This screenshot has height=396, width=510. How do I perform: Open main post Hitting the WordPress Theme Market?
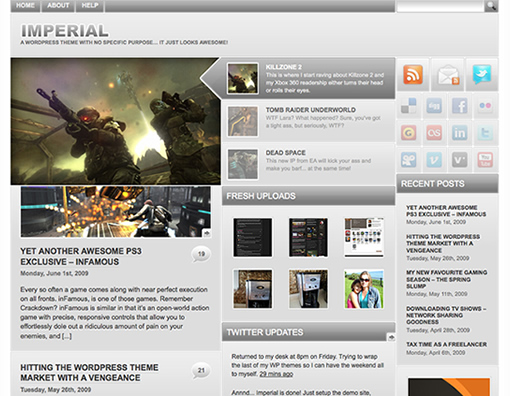89,372
